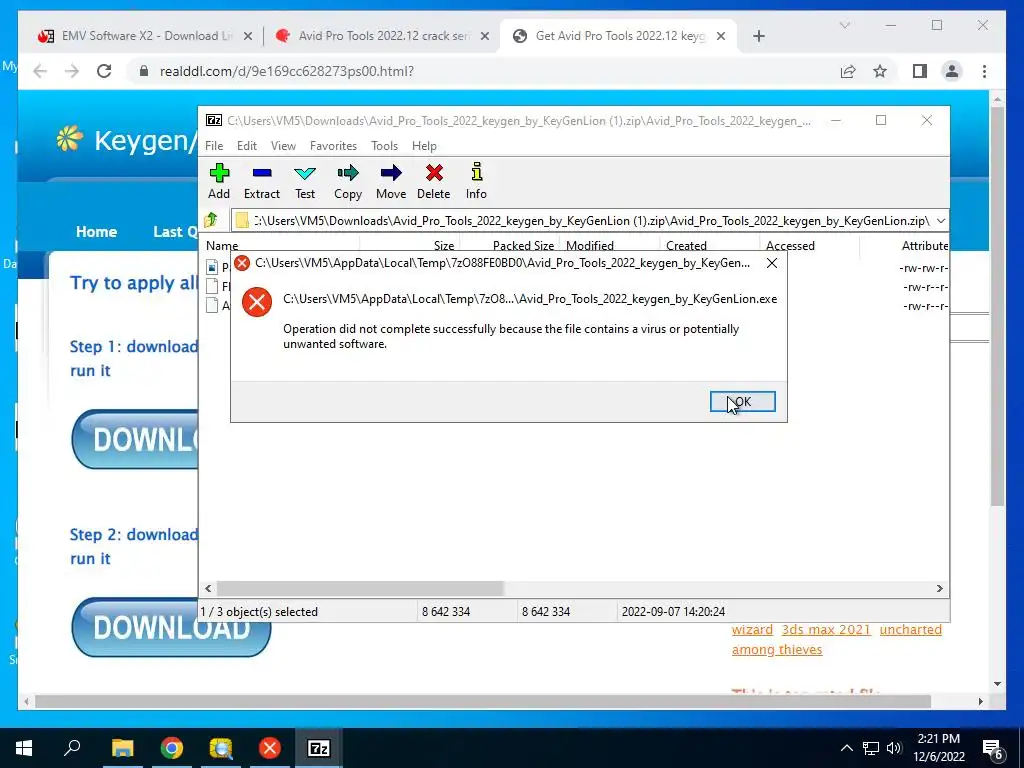
Task: Click the volume speaker tray icon
Action: tap(894, 748)
